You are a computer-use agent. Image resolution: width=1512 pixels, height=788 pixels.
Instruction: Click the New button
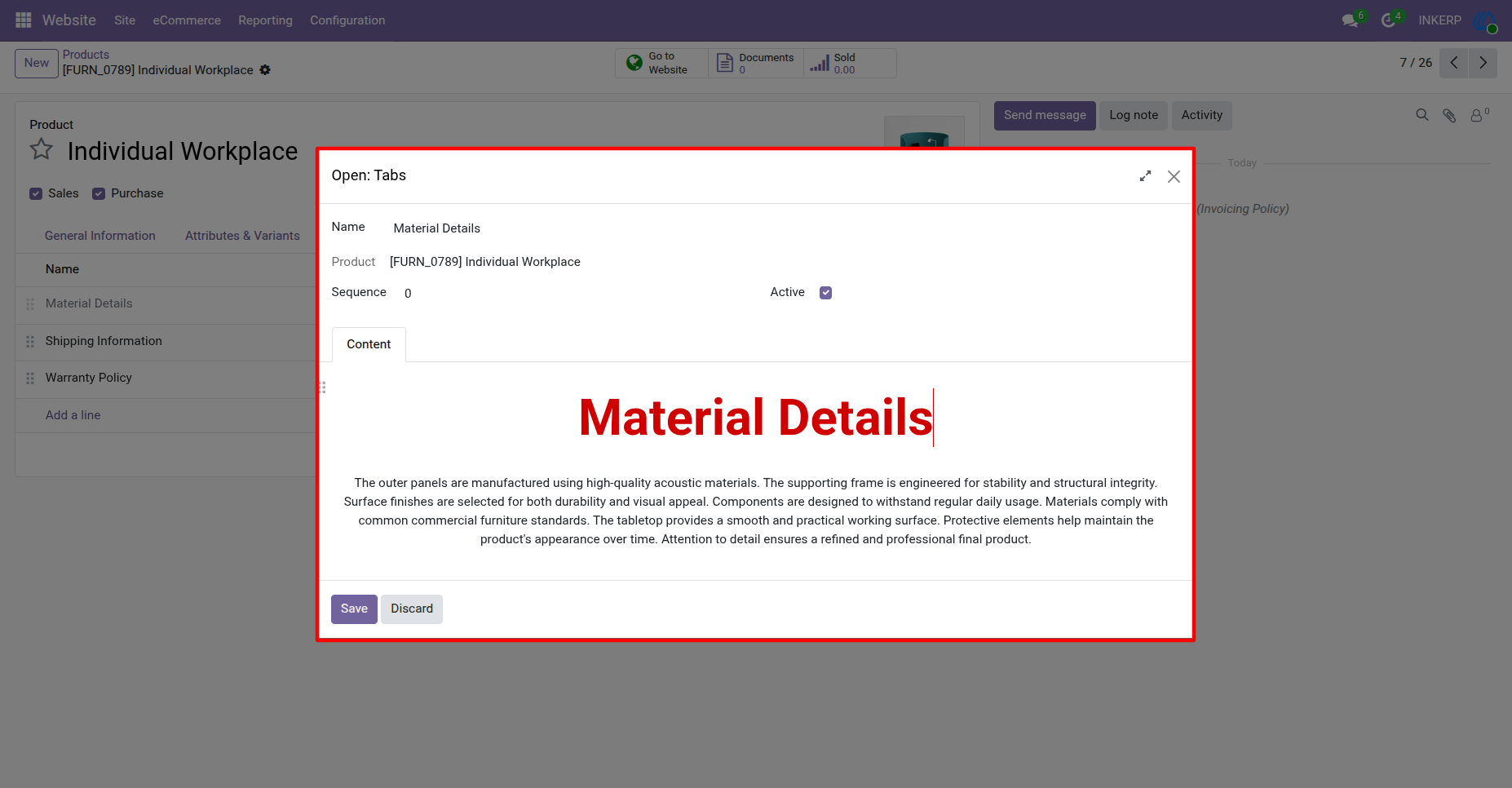[37, 63]
